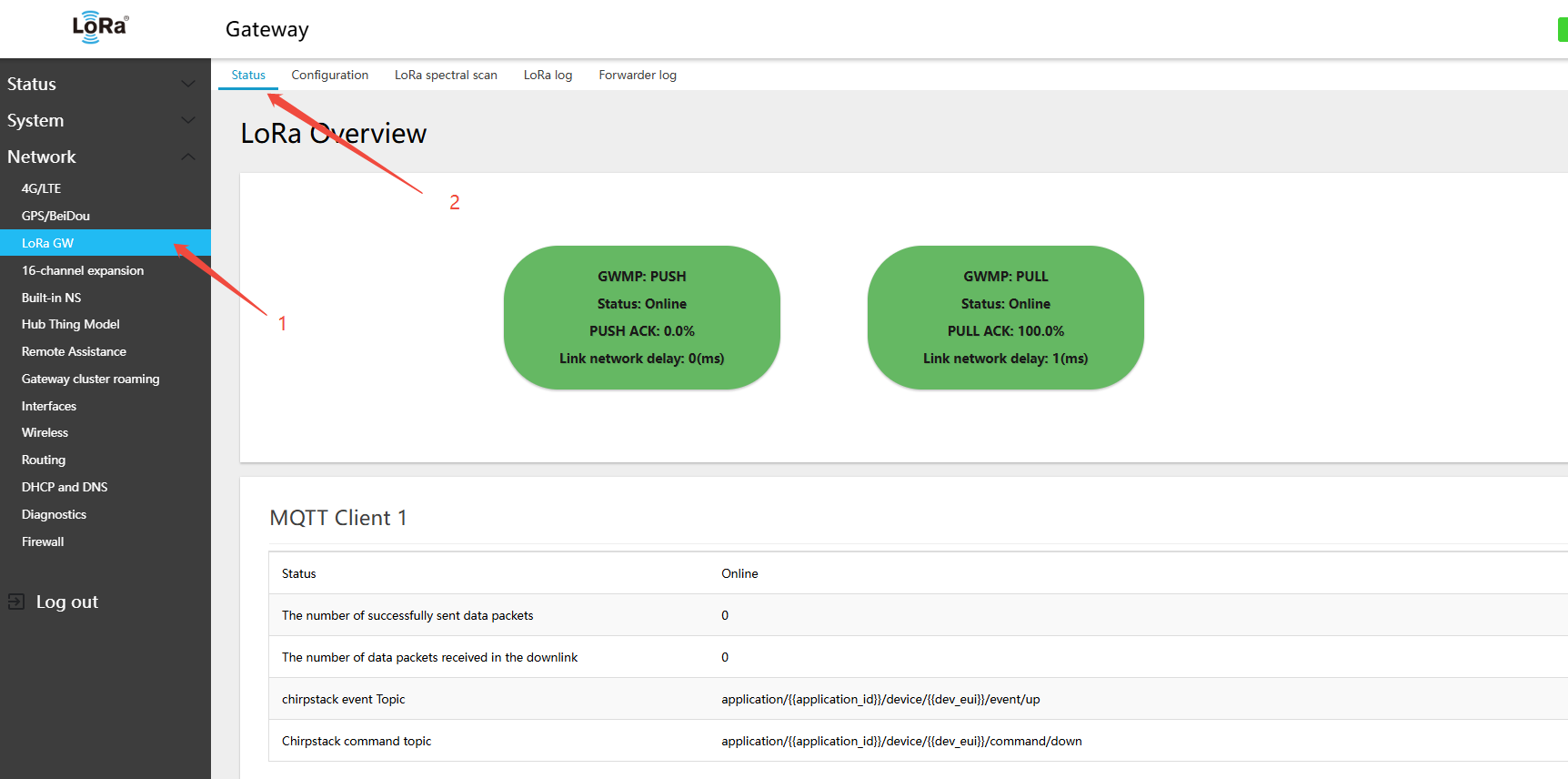Image resolution: width=1568 pixels, height=779 pixels.
Task: Switch to the Configuration tab
Action: click(x=329, y=75)
